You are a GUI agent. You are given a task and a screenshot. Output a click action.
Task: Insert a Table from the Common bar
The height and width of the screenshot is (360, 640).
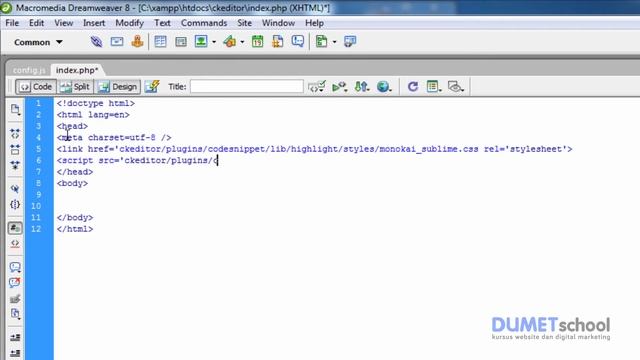click(x=160, y=42)
